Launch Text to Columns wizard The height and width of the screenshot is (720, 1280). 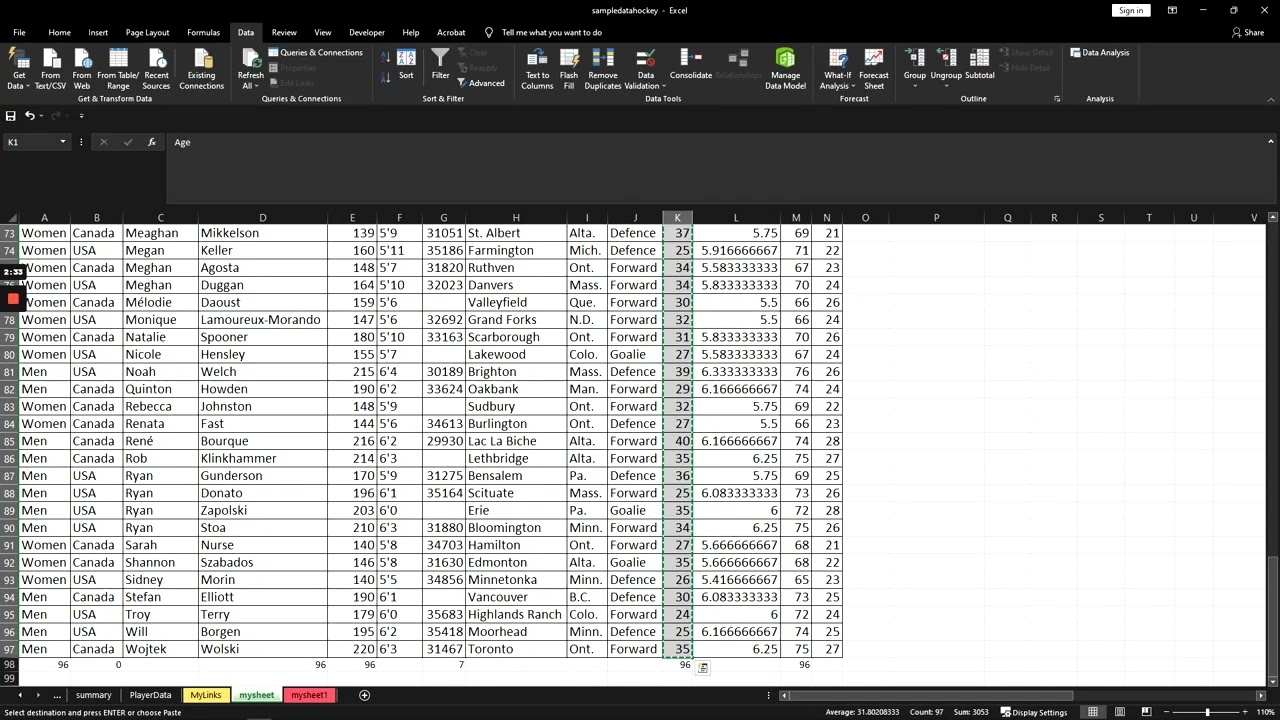click(537, 68)
